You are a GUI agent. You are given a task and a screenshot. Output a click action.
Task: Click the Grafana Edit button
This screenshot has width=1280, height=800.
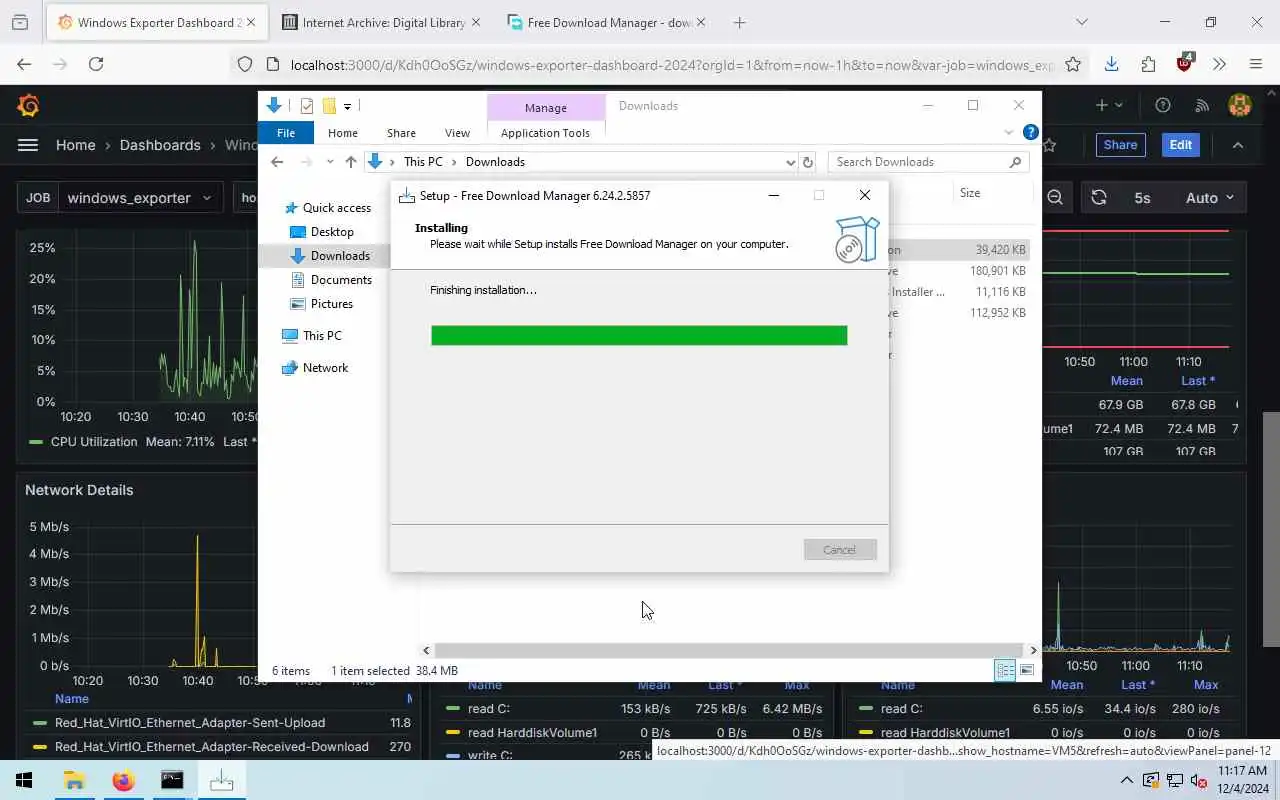coord(1181,145)
